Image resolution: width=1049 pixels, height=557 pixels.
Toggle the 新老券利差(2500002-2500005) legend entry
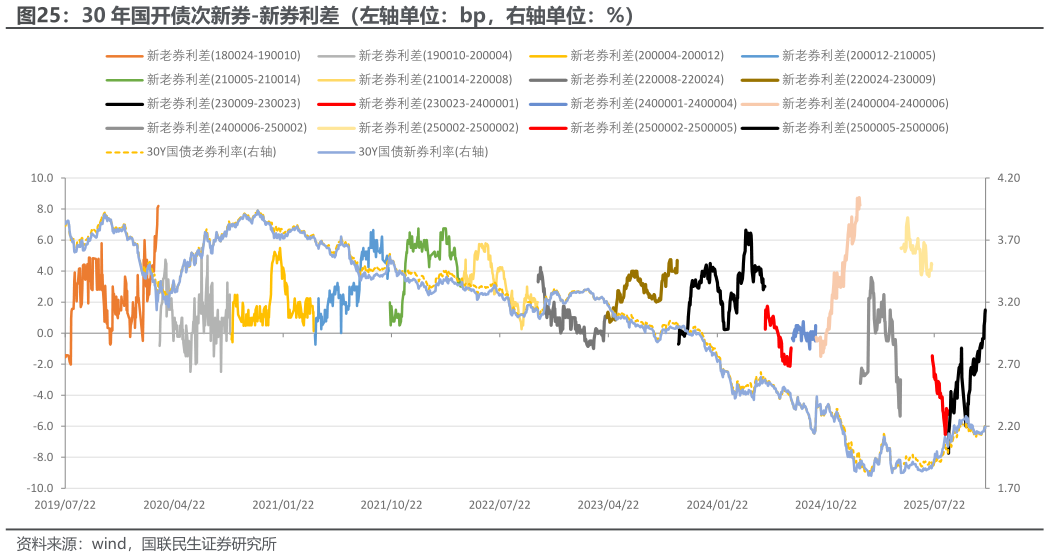coord(653,128)
